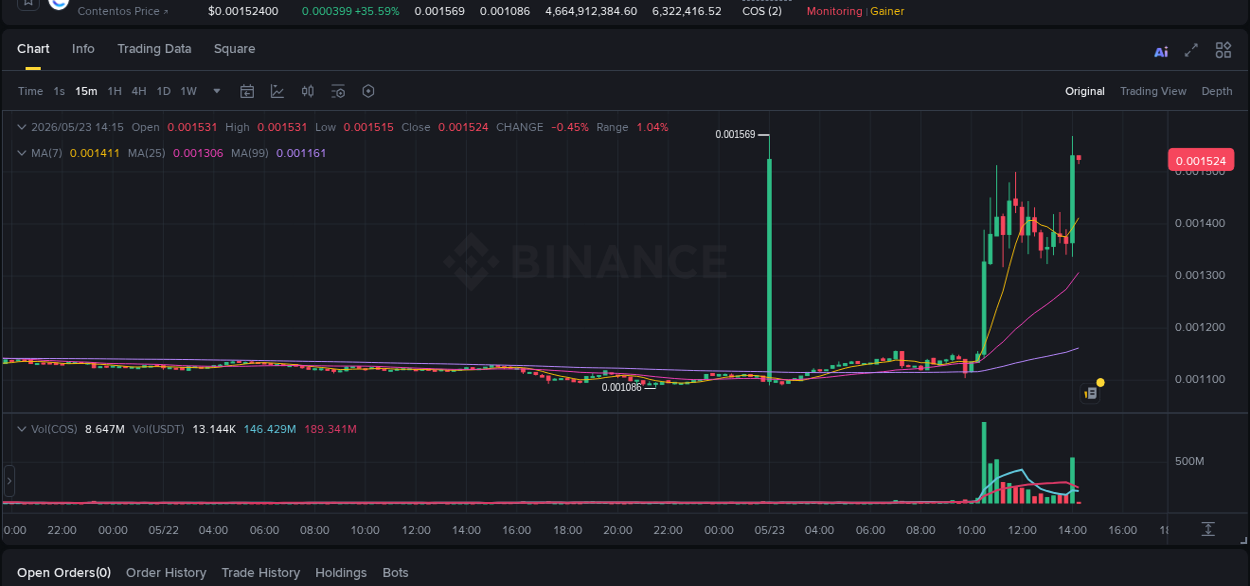Open the Bots tab
Viewport: 1250px width, 586px height.
[396, 573]
